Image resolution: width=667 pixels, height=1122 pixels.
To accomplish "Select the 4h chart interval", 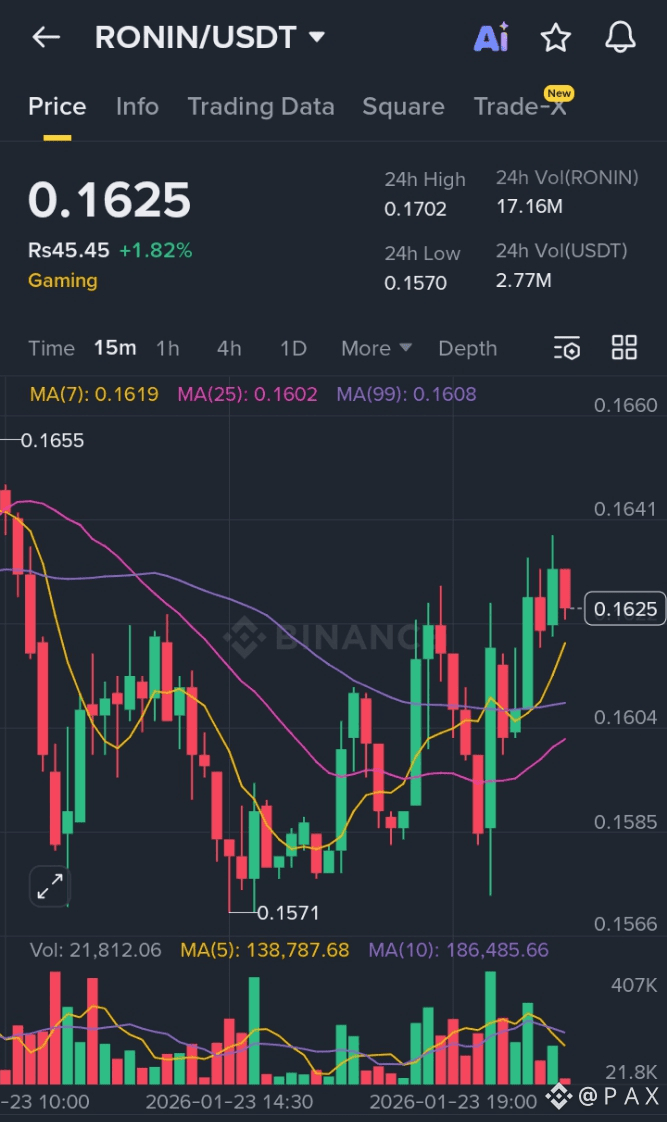I will (x=229, y=348).
